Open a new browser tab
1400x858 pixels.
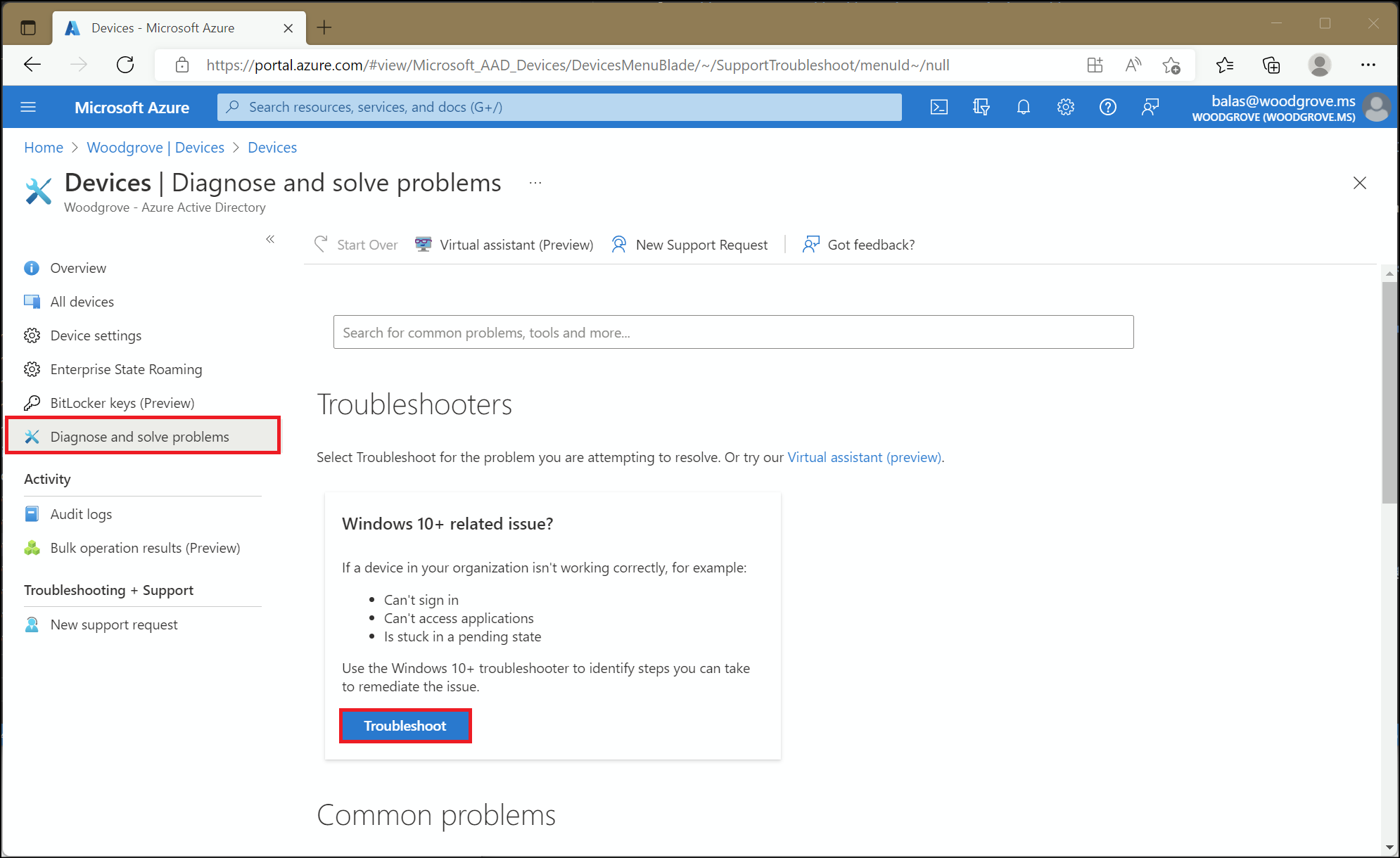[x=324, y=27]
